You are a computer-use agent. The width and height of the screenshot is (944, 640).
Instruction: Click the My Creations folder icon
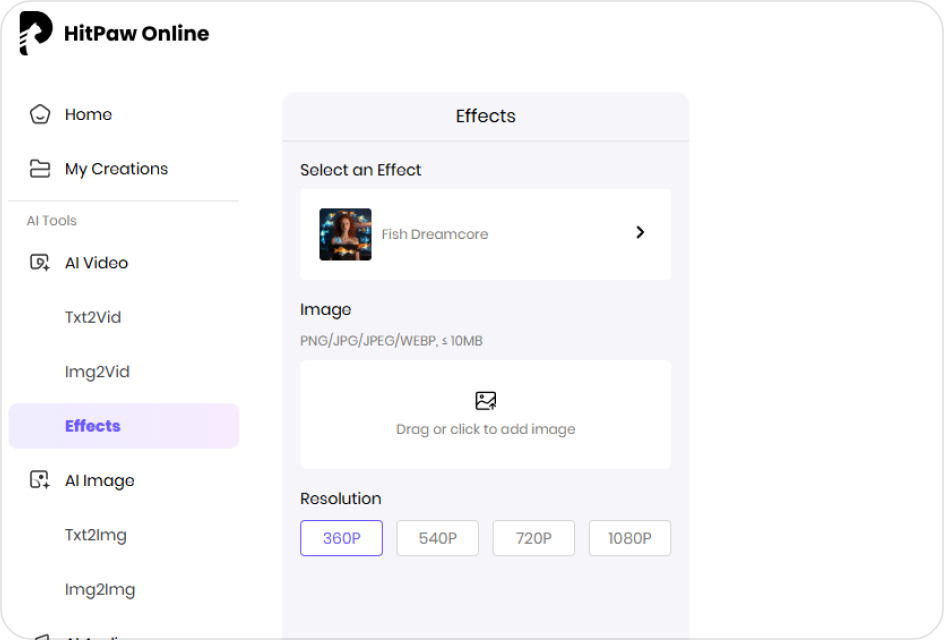(x=40, y=169)
